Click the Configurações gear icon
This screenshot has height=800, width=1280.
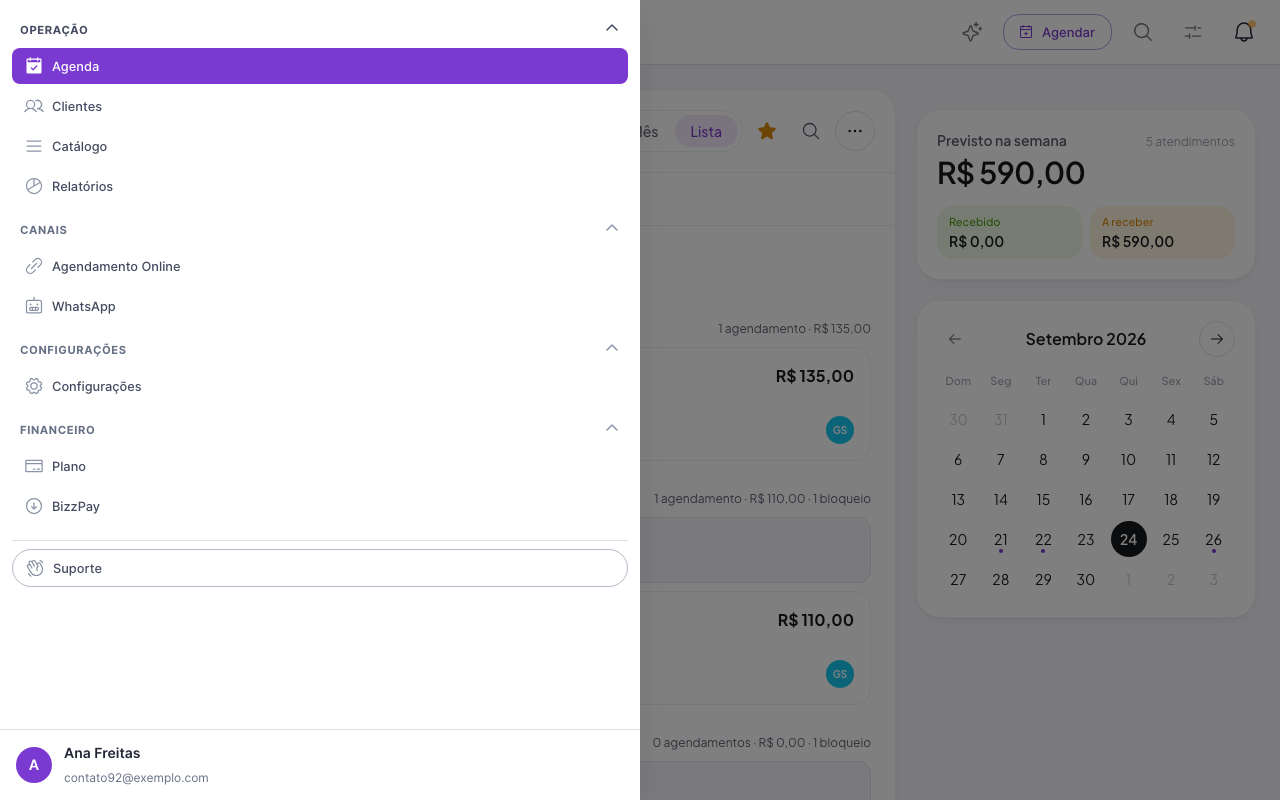click(x=34, y=386)
